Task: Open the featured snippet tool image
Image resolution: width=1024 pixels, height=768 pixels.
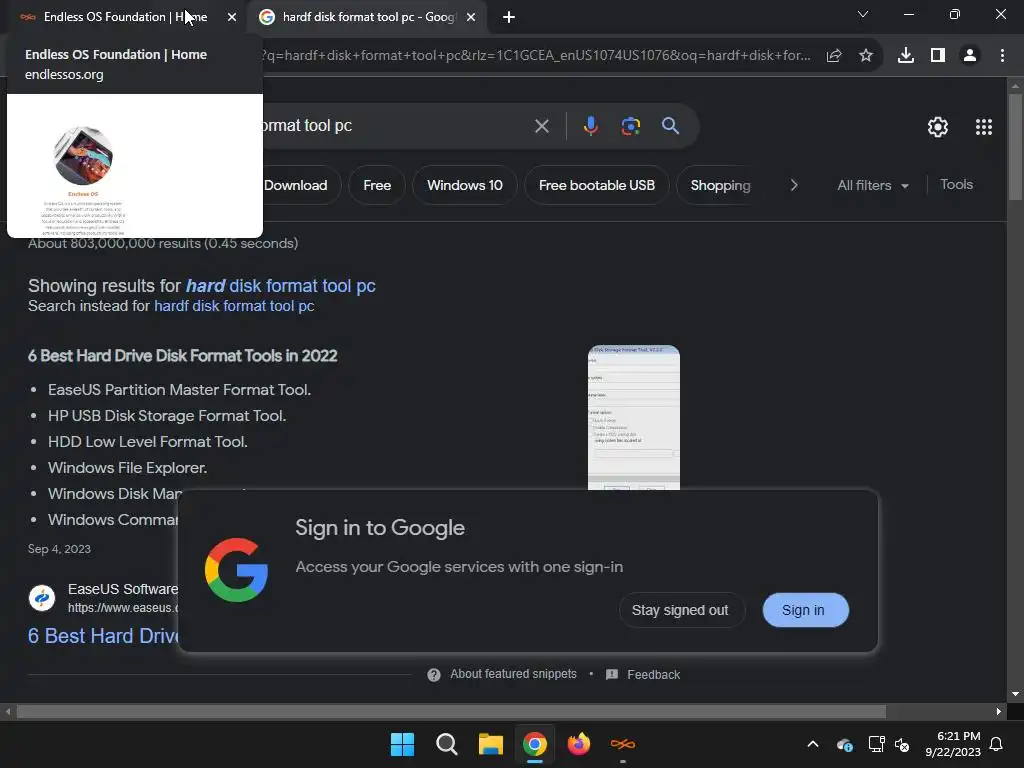Action: point(633,417)
